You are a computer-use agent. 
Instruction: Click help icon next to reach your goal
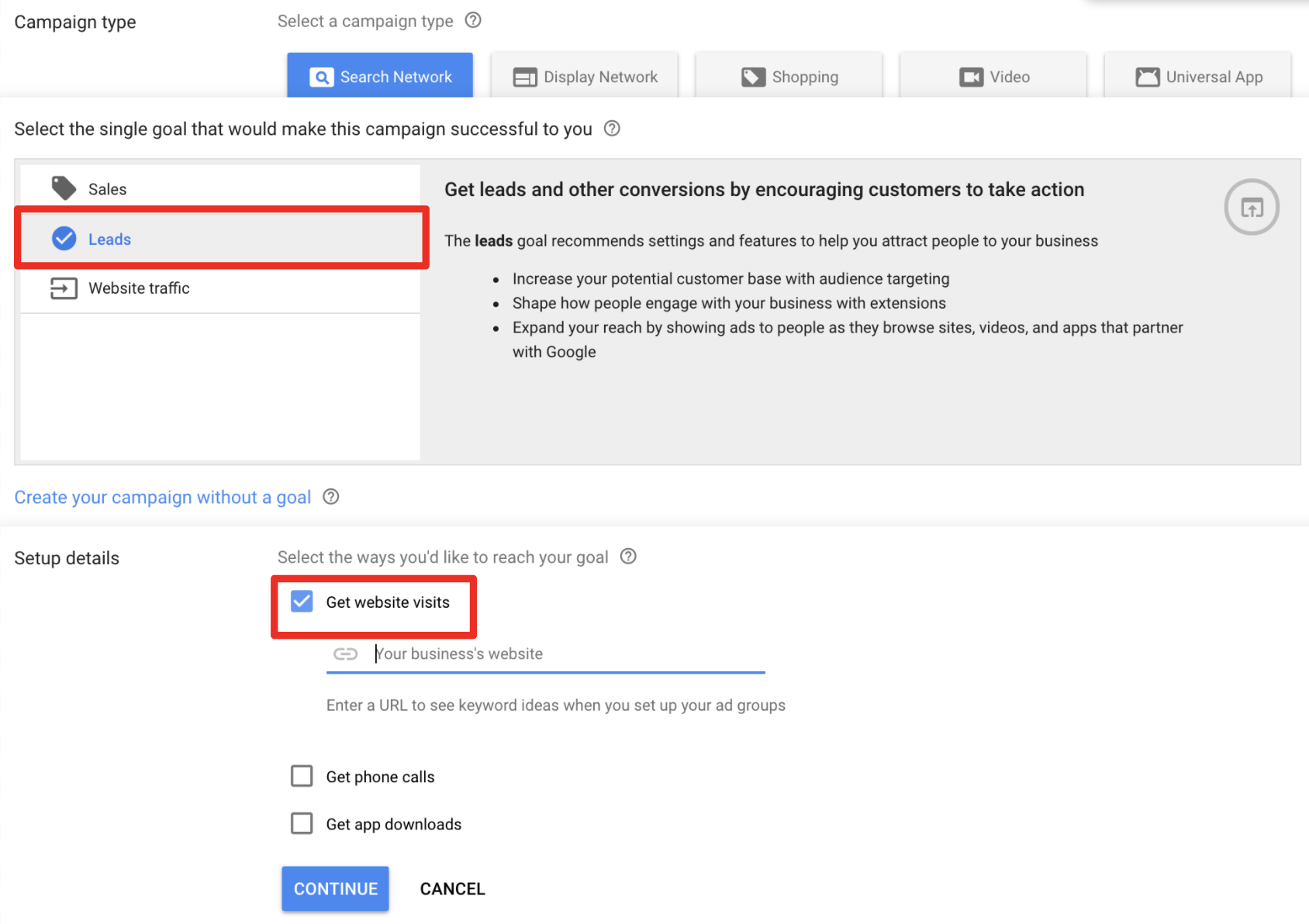[x=629, y=557]
